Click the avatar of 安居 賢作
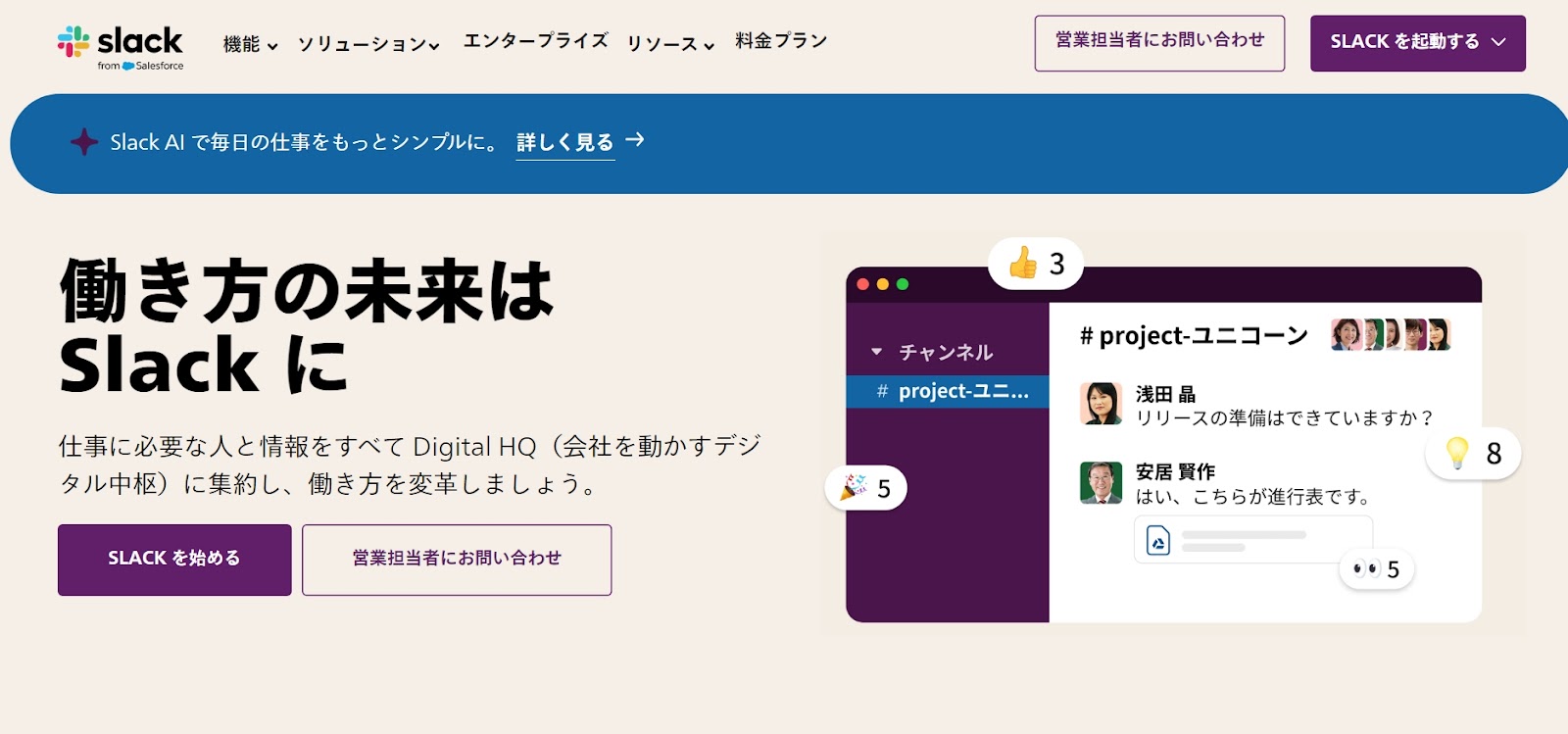Viewport: 1568px width, 734px height. [x=1101, y=482]
